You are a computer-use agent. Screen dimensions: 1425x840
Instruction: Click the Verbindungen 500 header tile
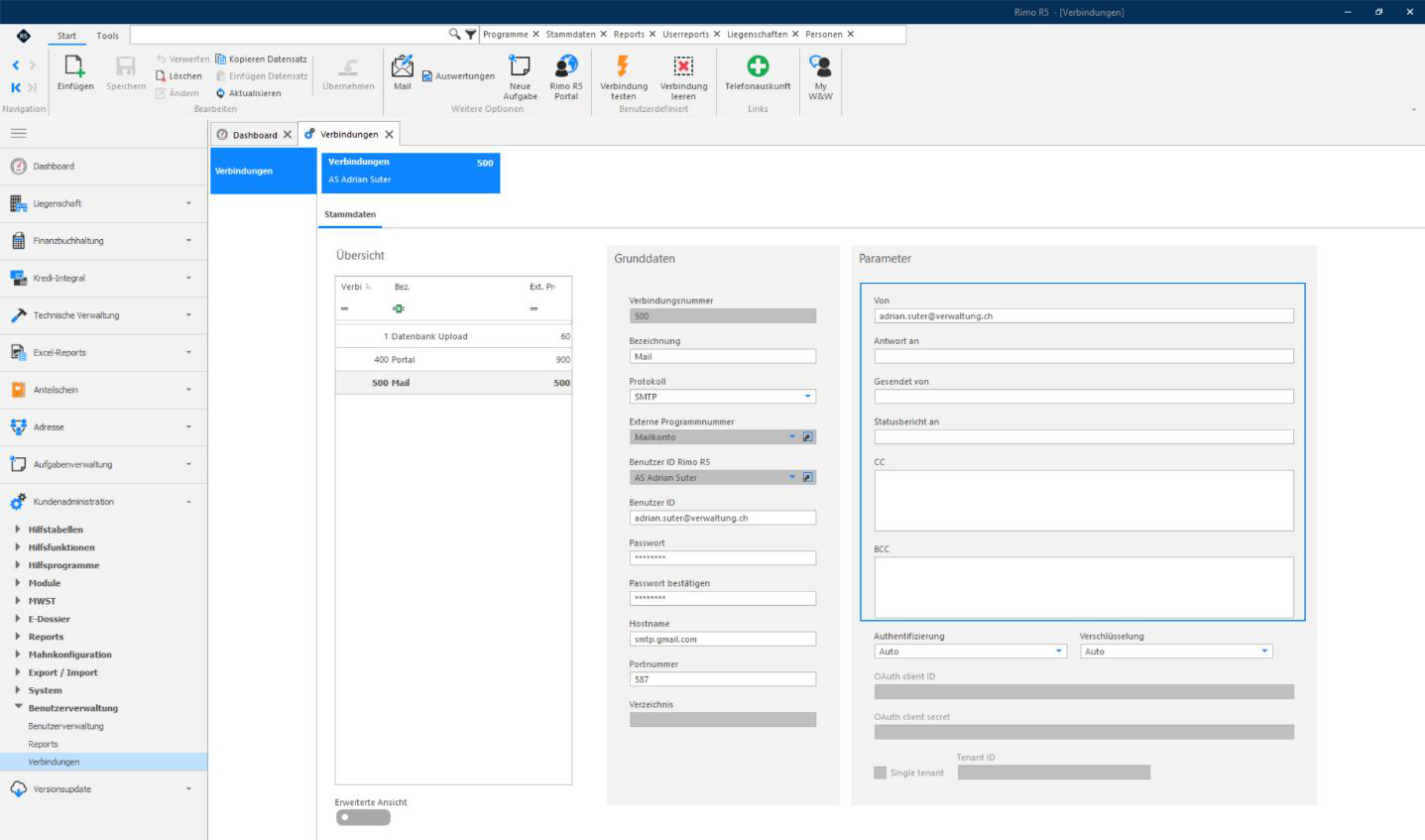tap(411, 173)
